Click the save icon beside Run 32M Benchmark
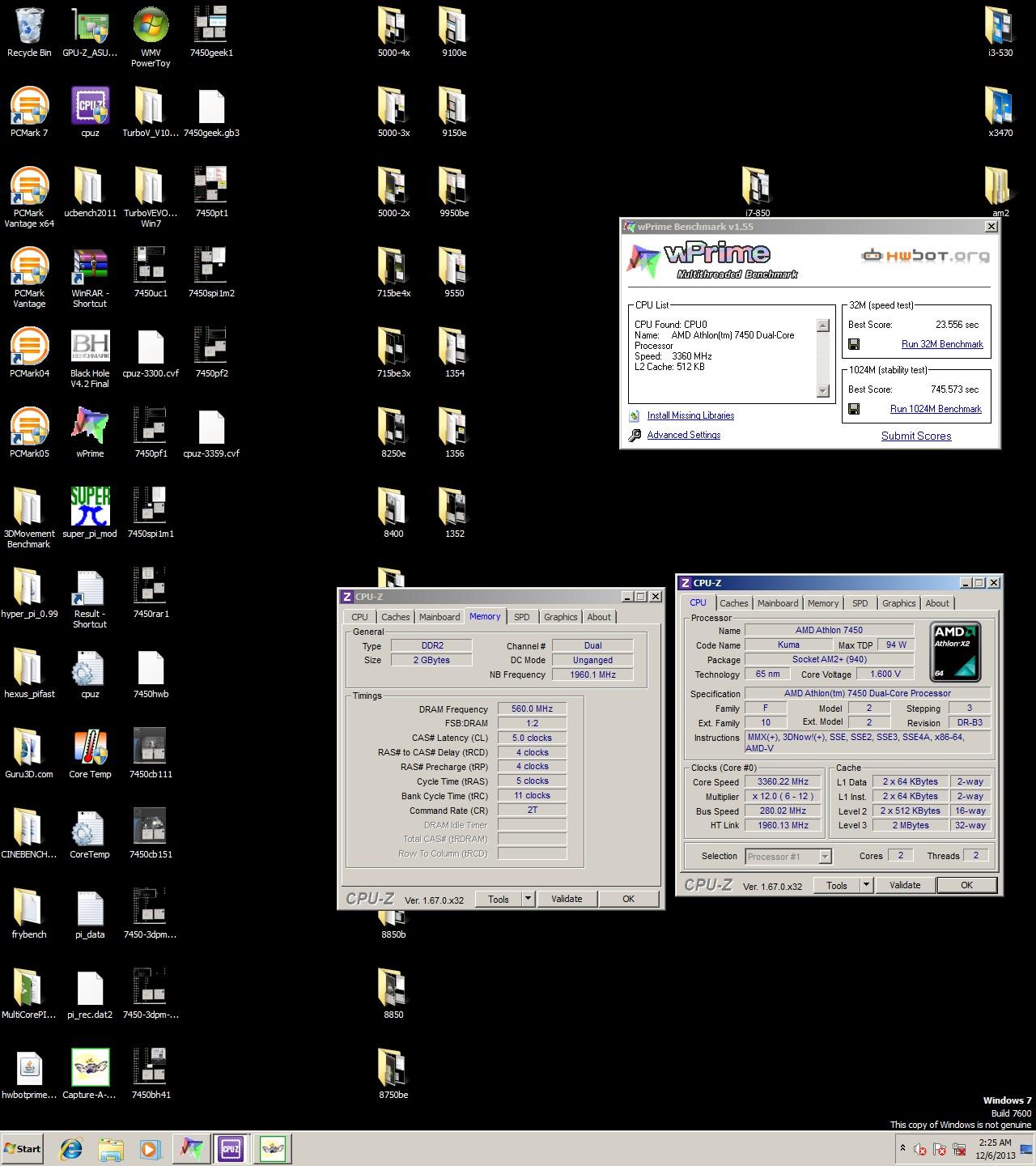Viewport: 1036px width, 1166px height. (x=854, y=344)
